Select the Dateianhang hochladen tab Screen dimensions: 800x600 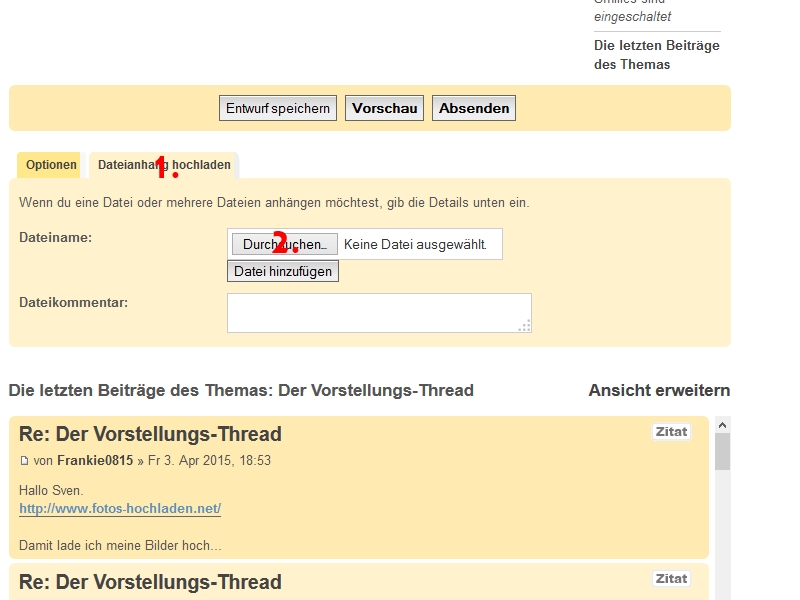[x=164, y=165]
